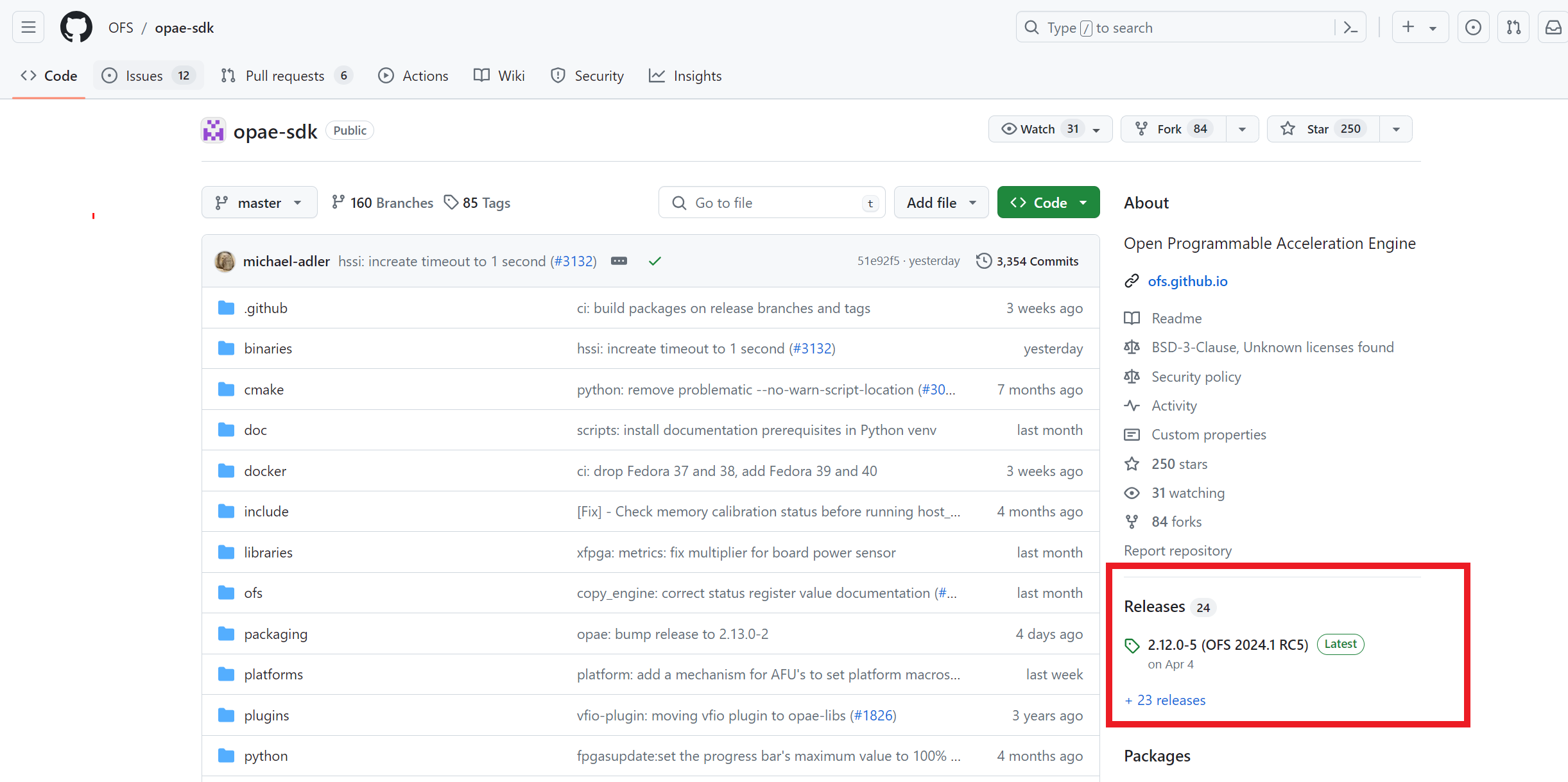Open the doc folder
Viewport: 1568px width, 782px height.
255,430
